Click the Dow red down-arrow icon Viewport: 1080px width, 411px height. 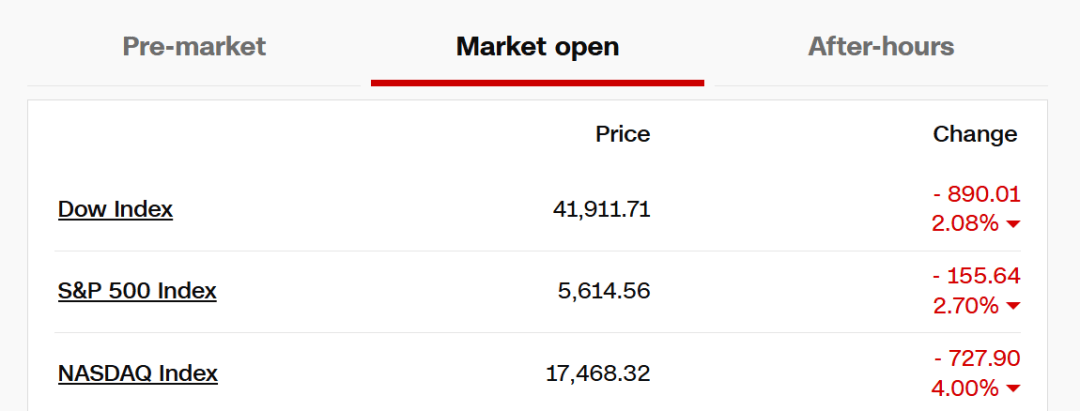click(1013, 224)
